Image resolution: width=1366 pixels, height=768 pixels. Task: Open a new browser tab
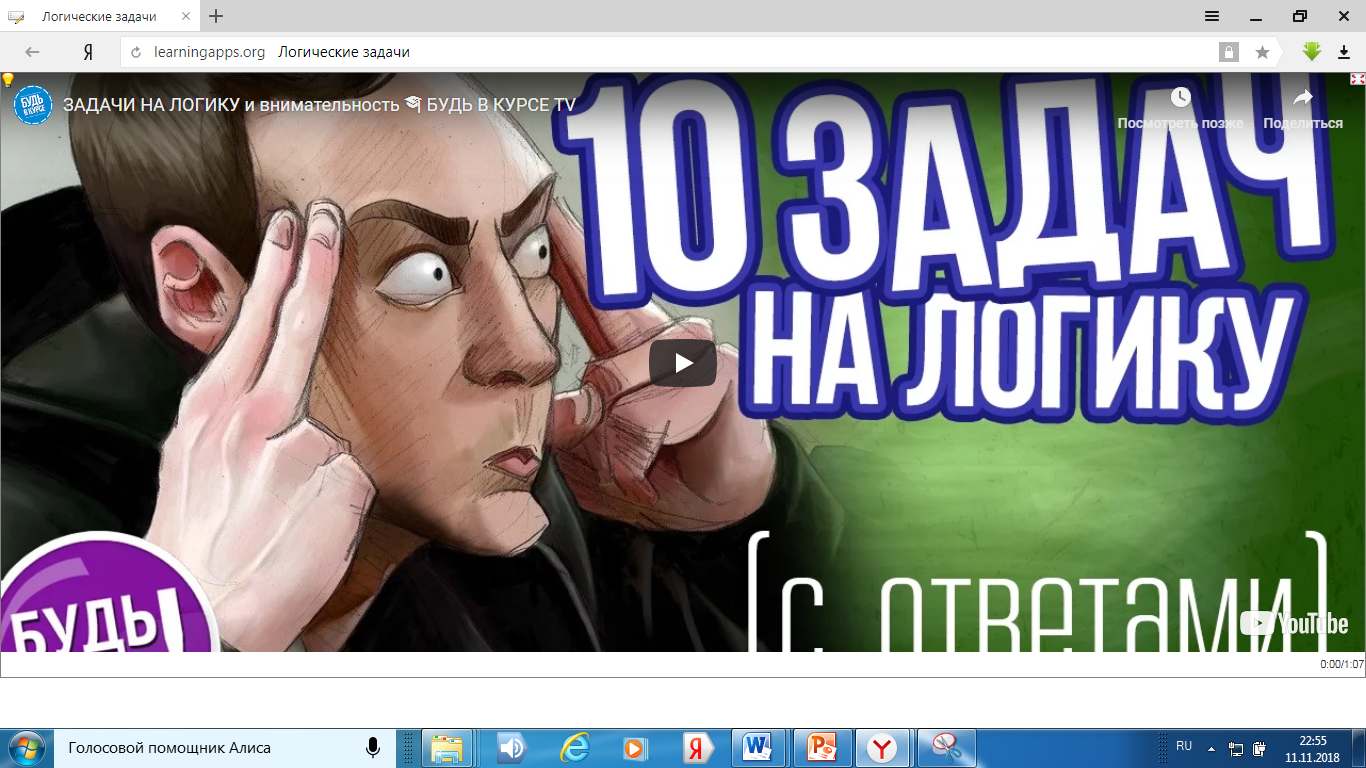[x=216, y=16]
